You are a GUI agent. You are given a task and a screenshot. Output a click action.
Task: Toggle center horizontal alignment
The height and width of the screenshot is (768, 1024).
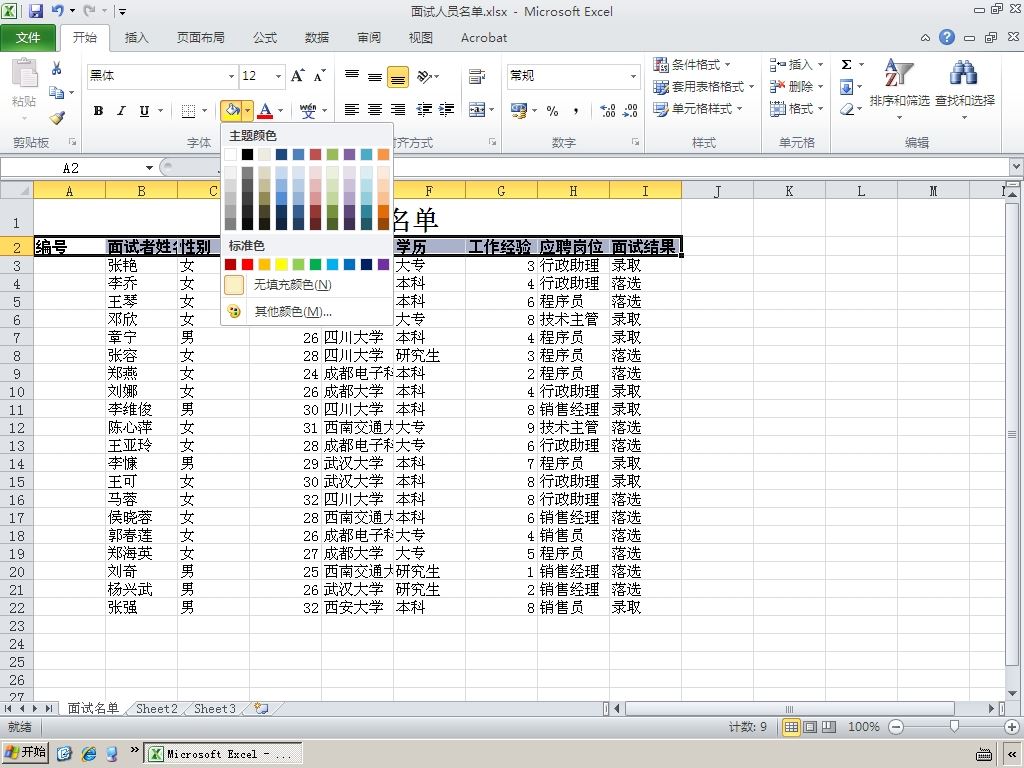tap(375, 110)
